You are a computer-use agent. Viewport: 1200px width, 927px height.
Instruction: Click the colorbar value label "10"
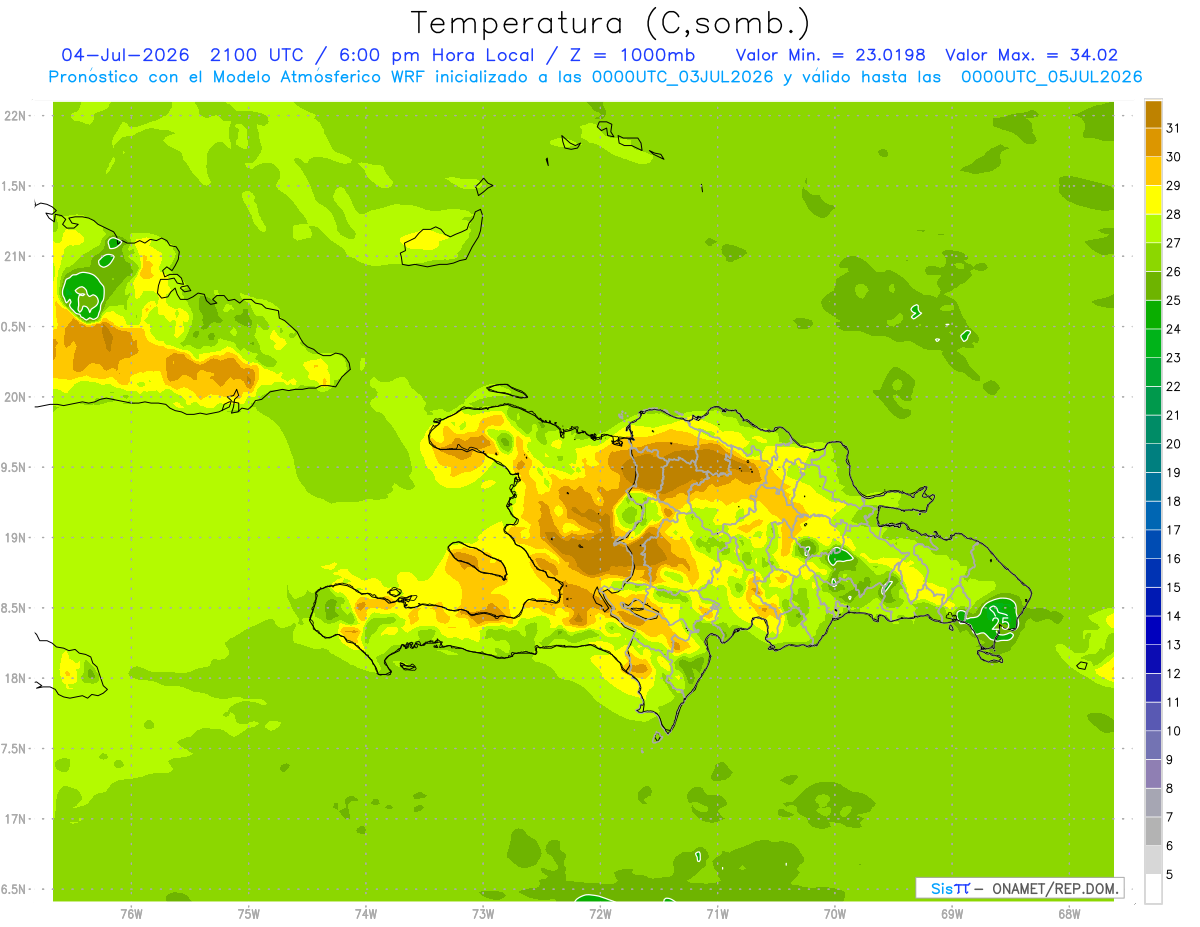pyautogui.click(x=1174, y=731)
